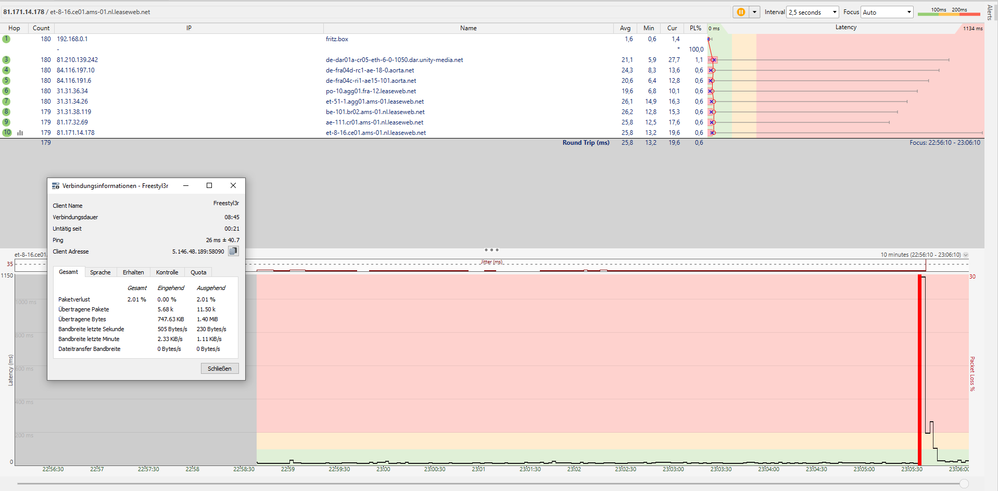Switch to the Quota tab
The image size is (998, 491).
pos(199,273)
